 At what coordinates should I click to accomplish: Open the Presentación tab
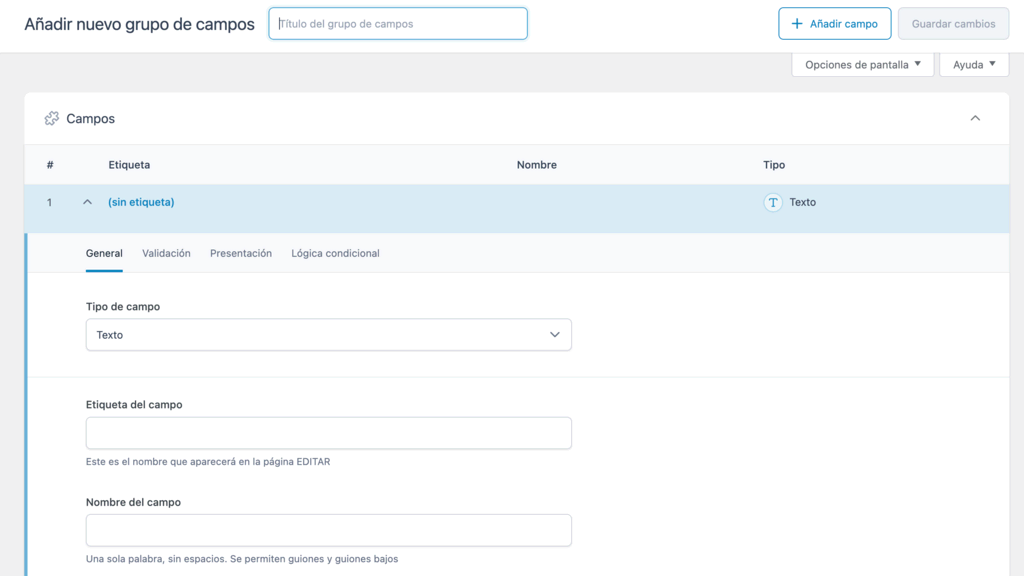click(241, 254)
